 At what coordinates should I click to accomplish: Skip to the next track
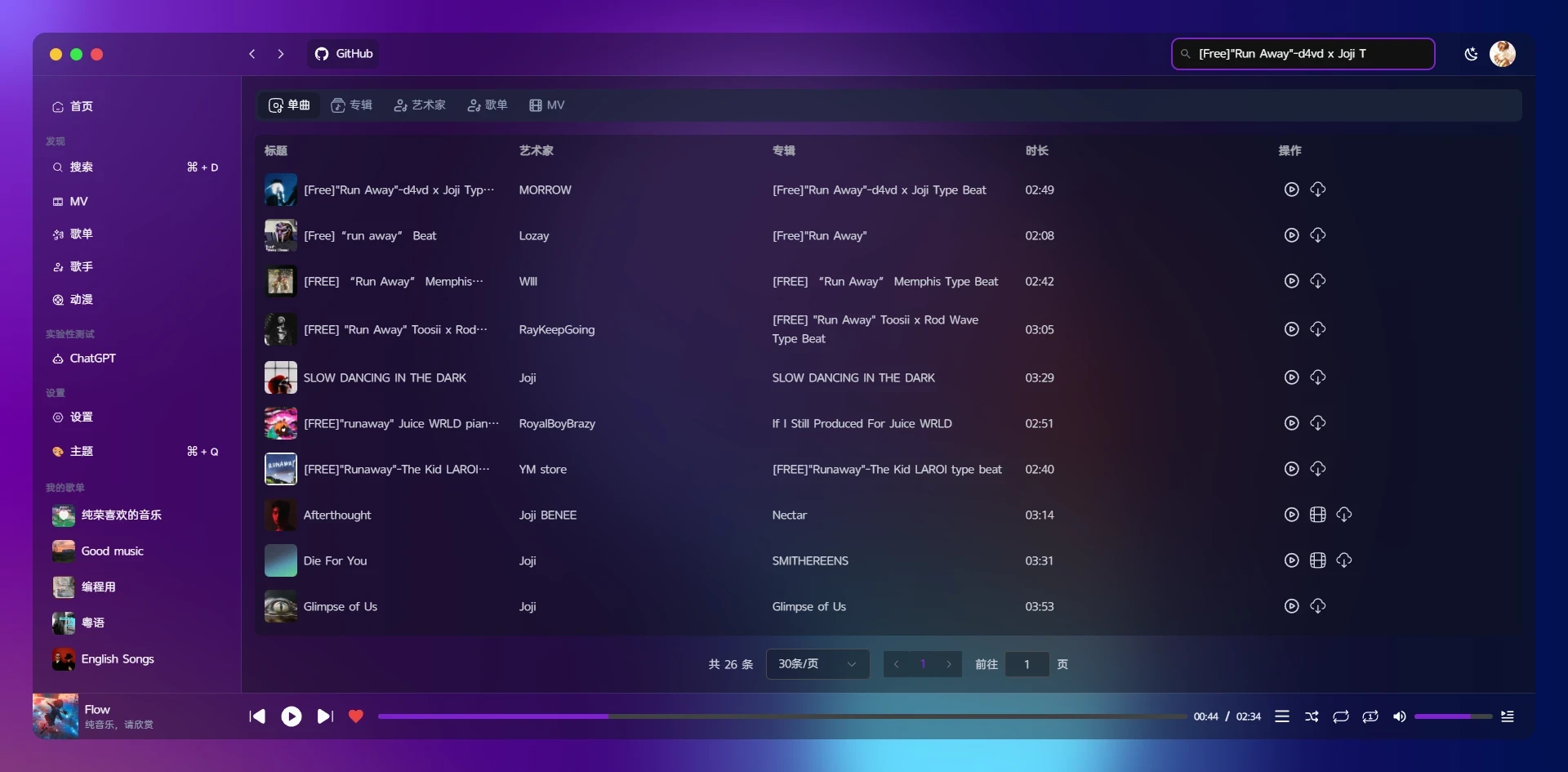tap(325, 716)
